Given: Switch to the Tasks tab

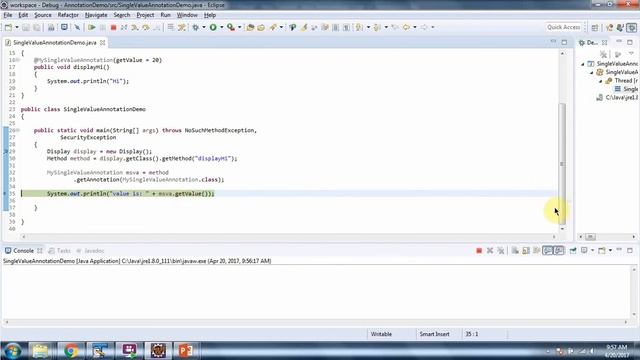Looking at the screenshot, I should [60, 251].
